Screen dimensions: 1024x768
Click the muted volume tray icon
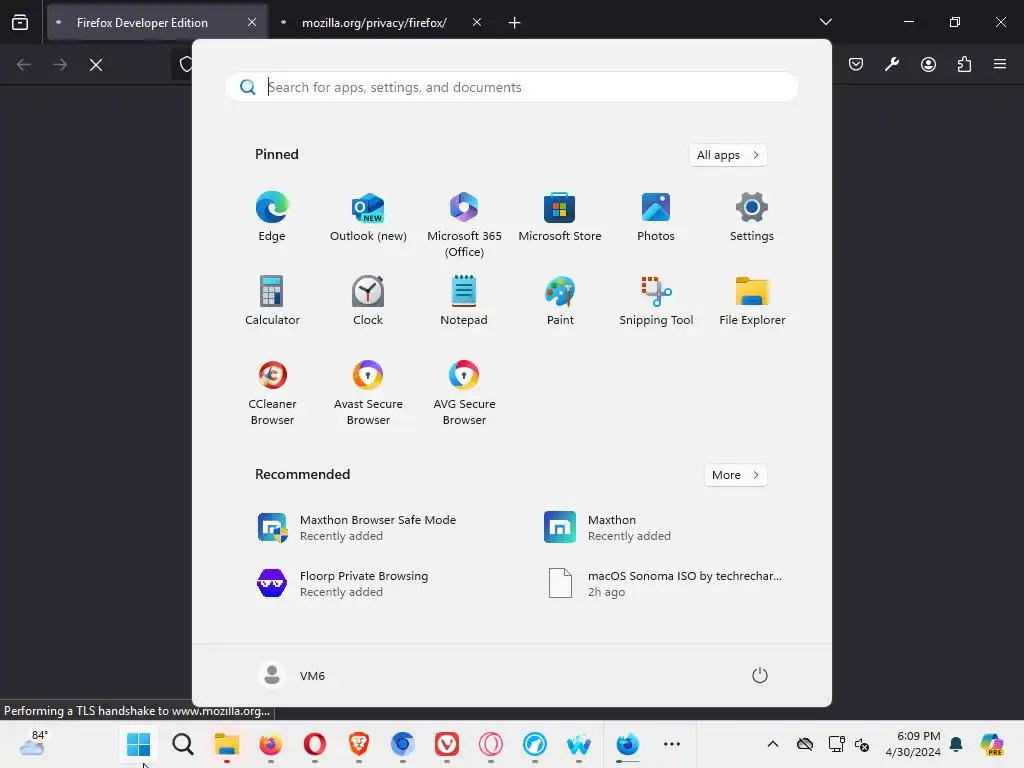tap(861, 744)
